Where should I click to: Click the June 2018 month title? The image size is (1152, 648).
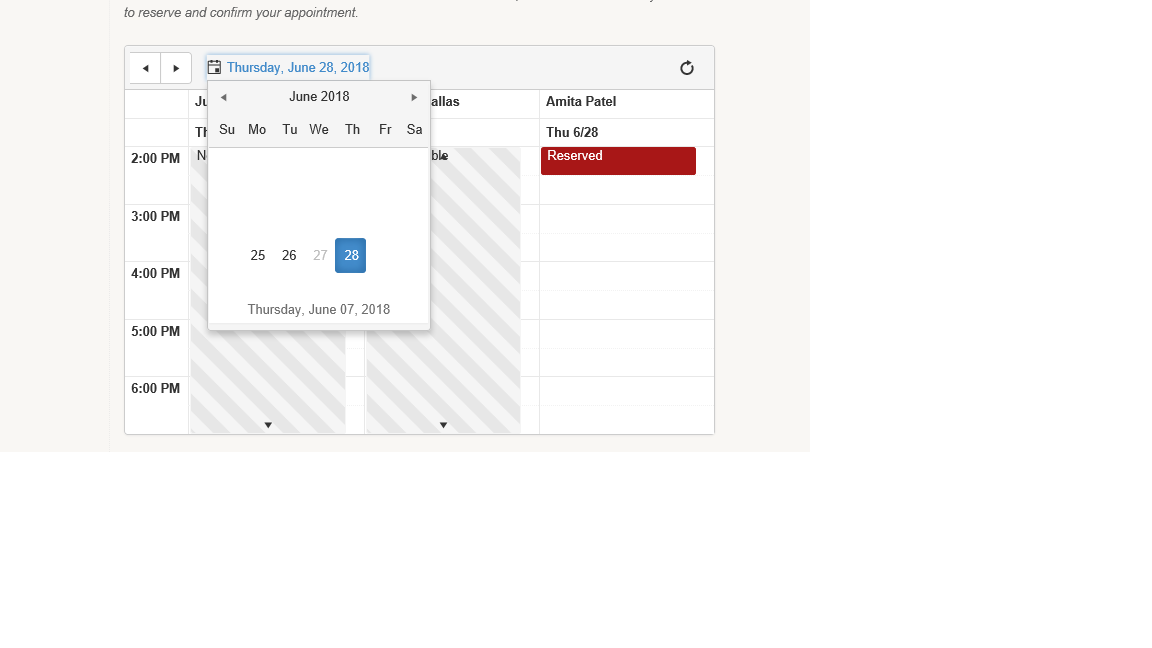point(319,97)
